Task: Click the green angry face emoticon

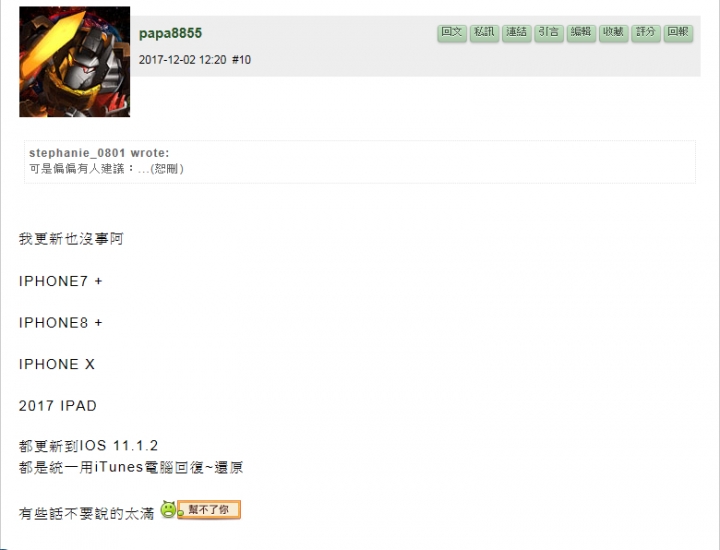Action: [169, 510]
